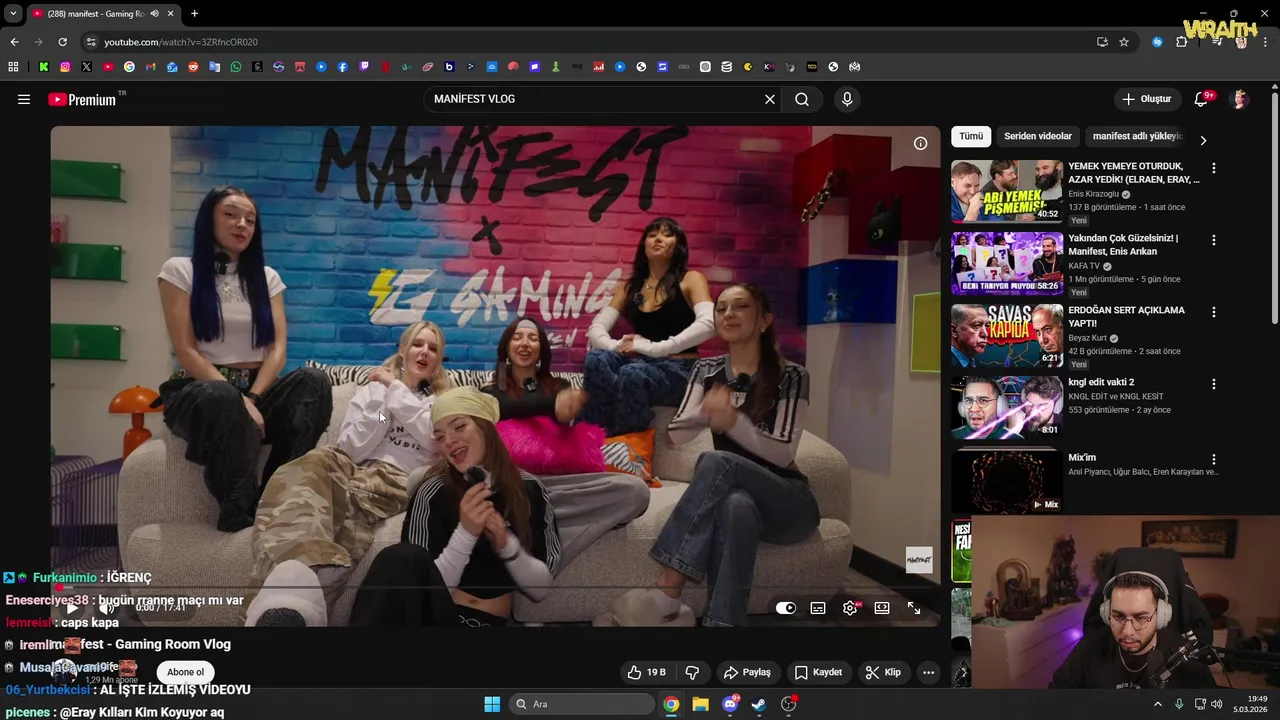Open the Windows Start menu
Viewport: 1280px width, 720px height.
[492, 704]
